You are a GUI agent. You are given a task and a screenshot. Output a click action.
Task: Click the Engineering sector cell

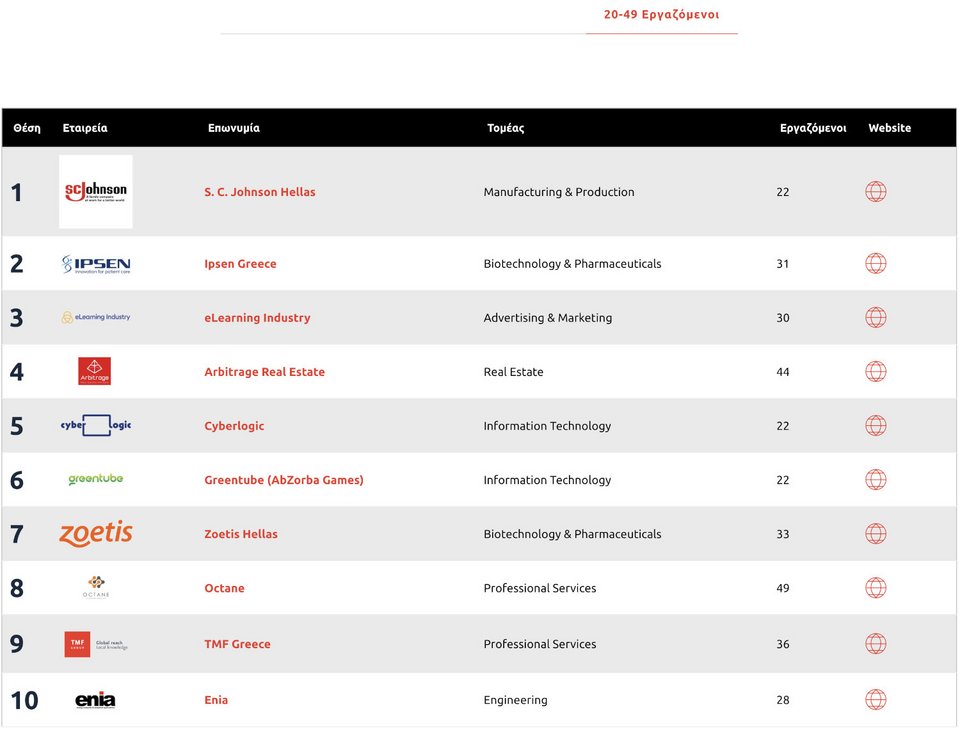click(x=516, y=700)
